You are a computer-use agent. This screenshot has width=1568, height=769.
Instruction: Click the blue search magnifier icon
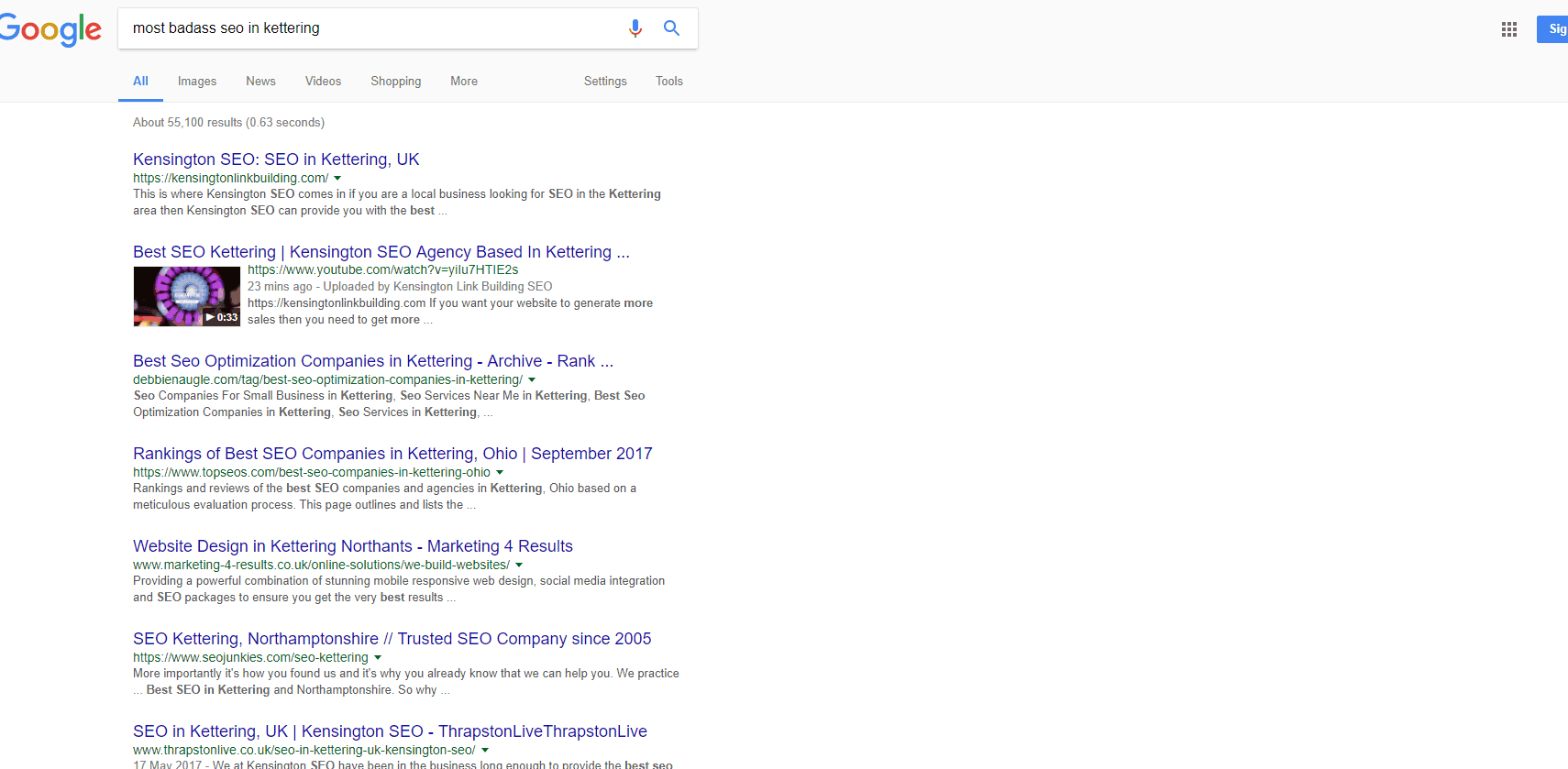coord(671,28)
